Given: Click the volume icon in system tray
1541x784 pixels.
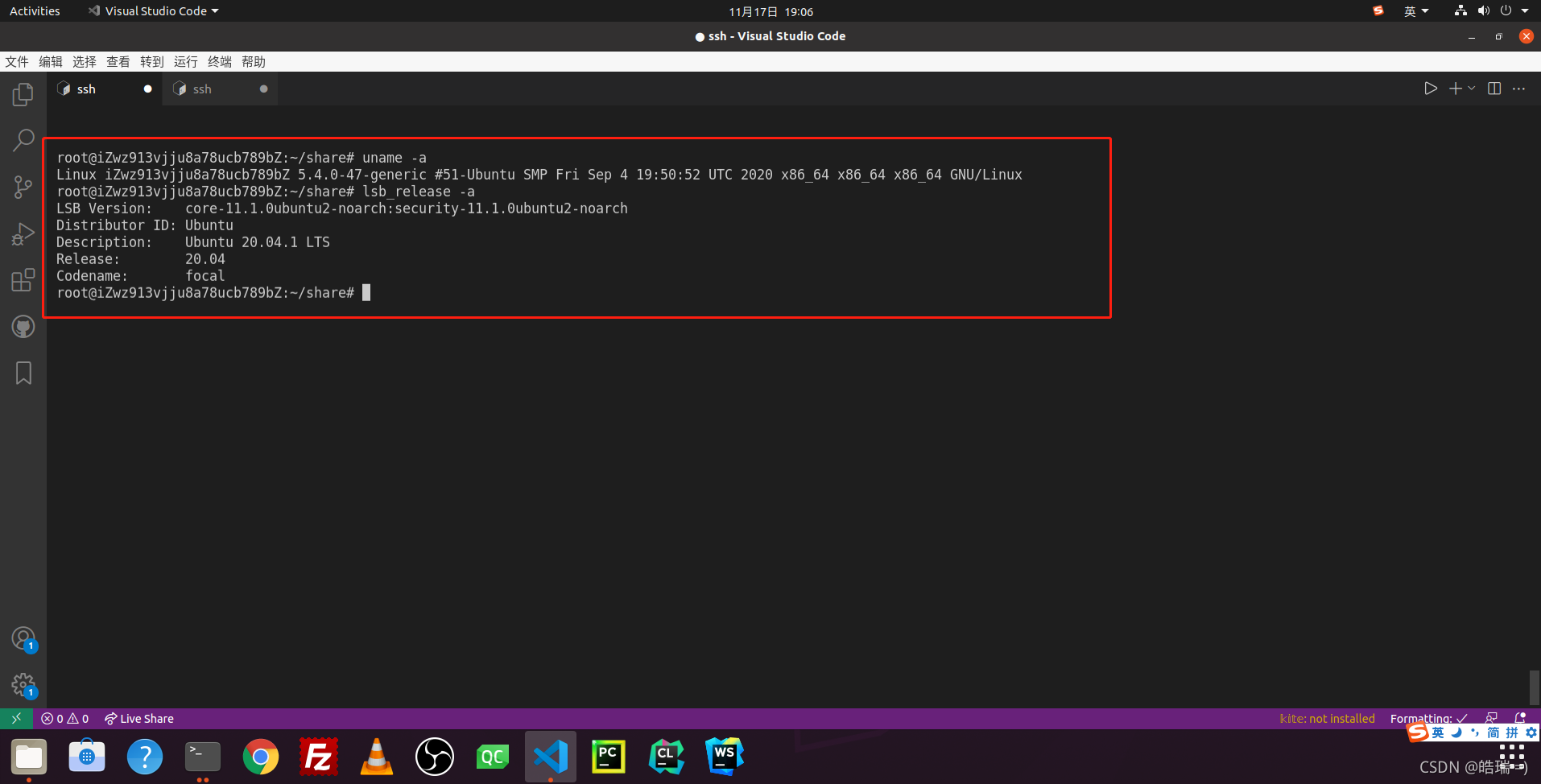Looking at the screenshot, I should pos(1483,11).
